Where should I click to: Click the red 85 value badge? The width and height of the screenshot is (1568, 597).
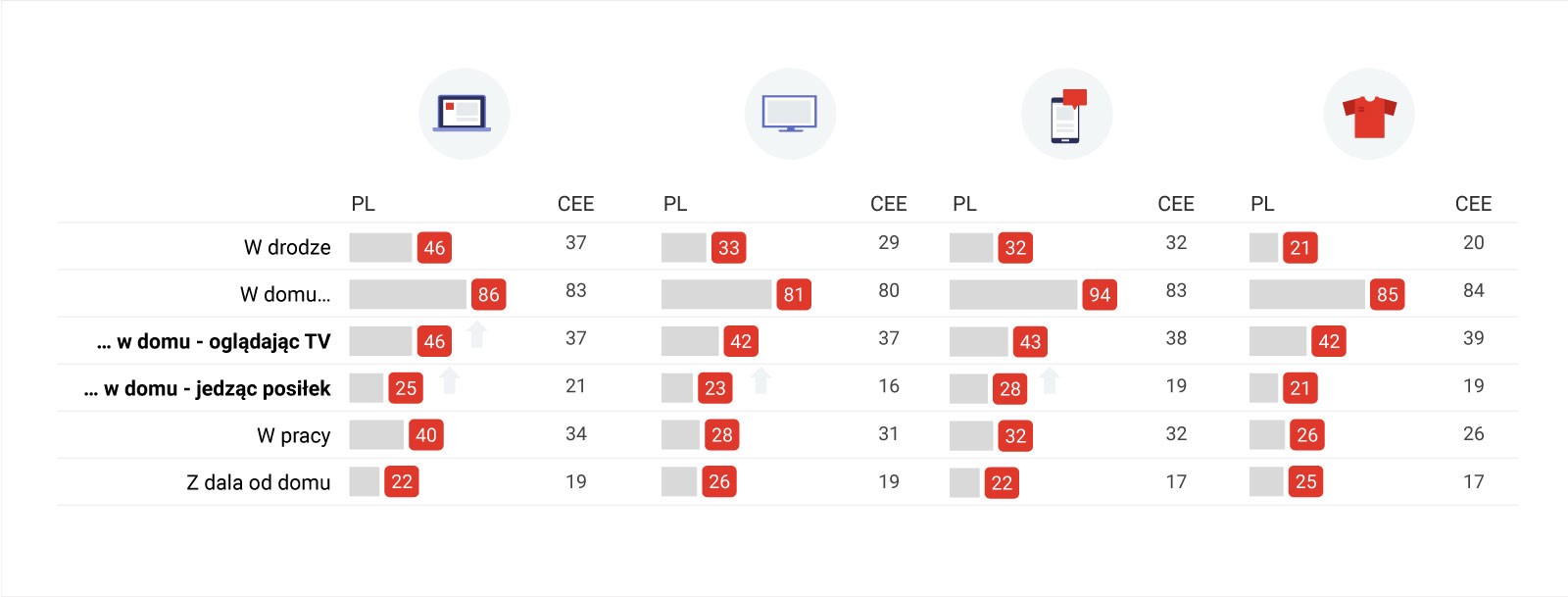coord(1387,294)
